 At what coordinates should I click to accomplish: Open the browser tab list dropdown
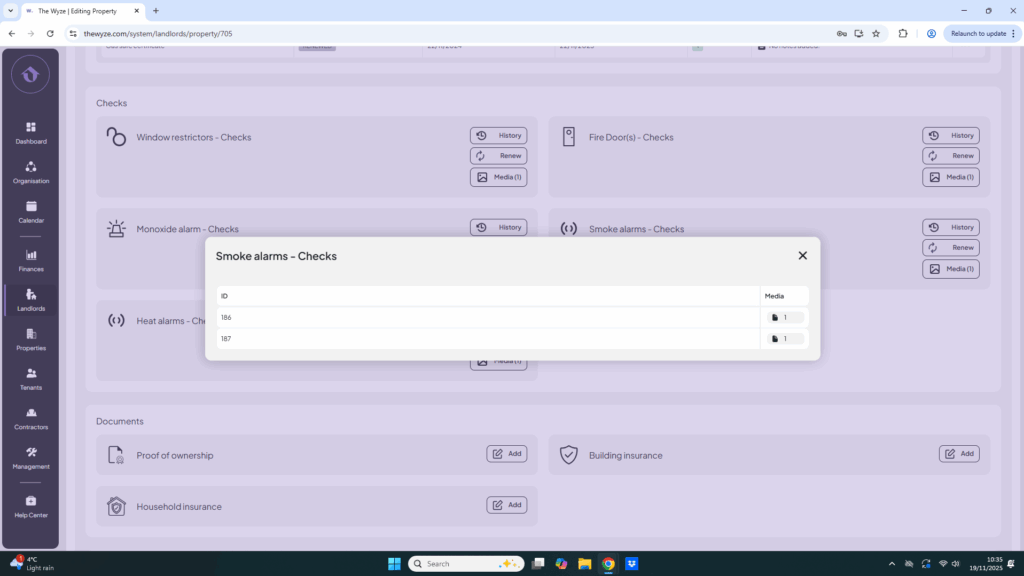[10, 10]
